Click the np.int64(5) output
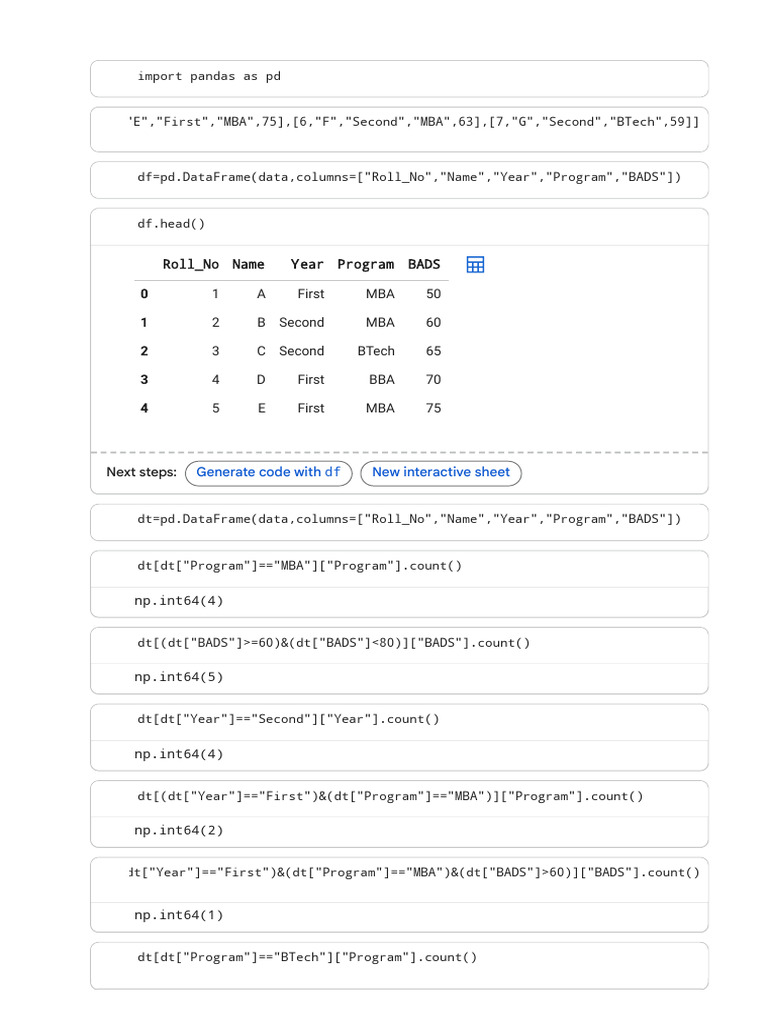The image size is (768, 1024). click(179, 677)
